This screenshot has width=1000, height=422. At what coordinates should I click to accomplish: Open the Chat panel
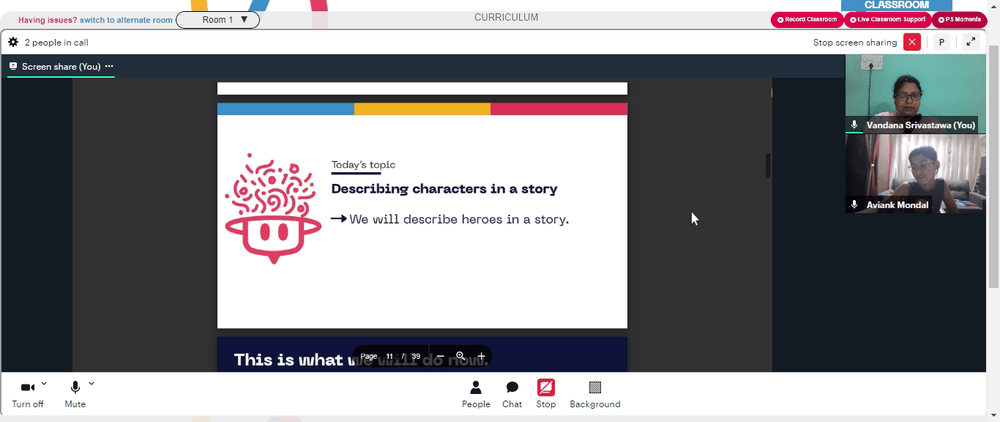coord(511,395)
